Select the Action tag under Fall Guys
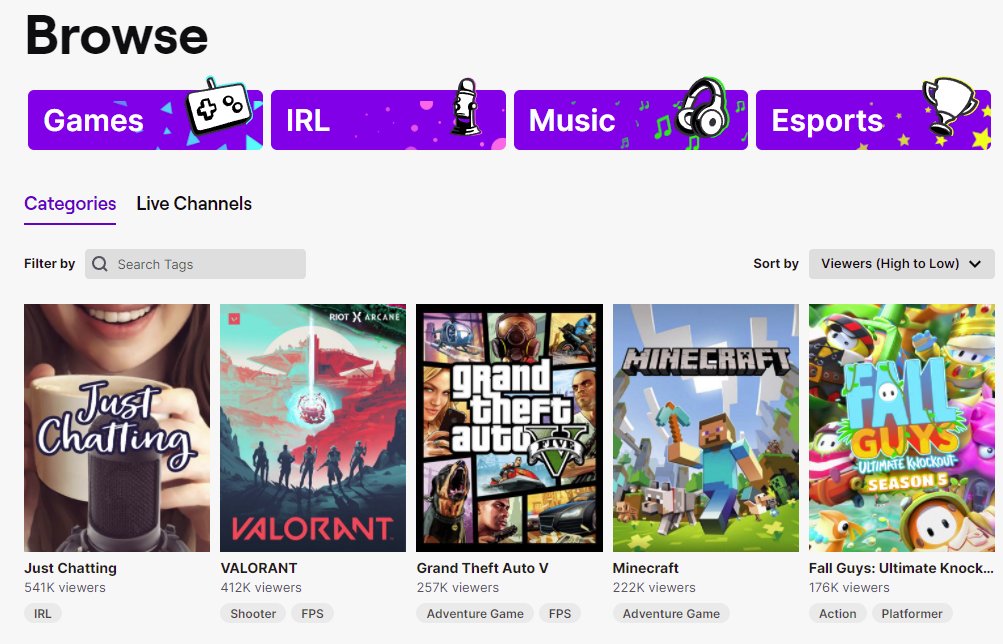This screenshot has width=1003, height=644. coord(837,613)
